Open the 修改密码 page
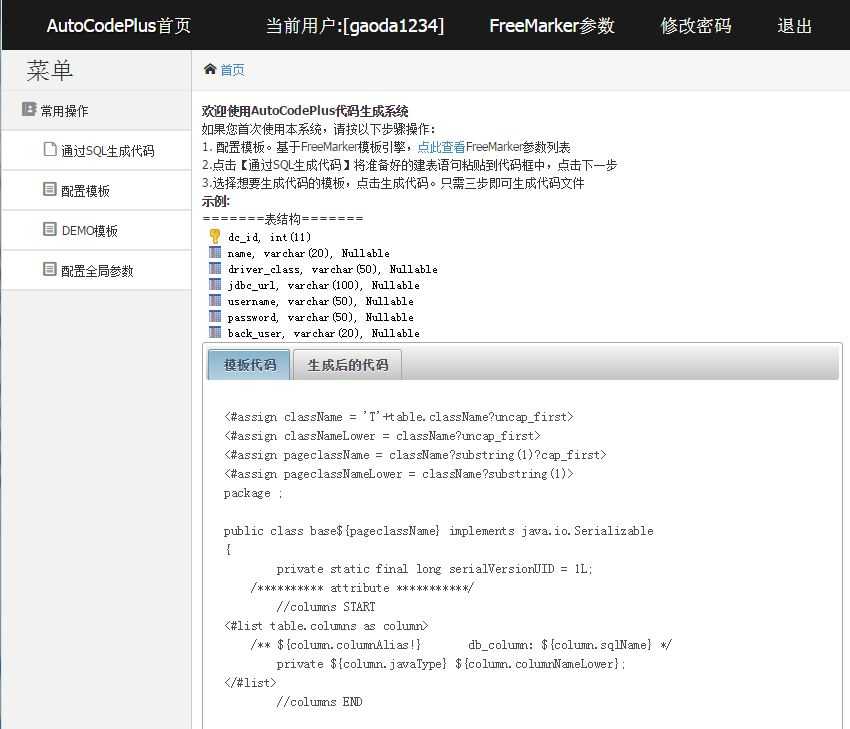 click(696, 25)
